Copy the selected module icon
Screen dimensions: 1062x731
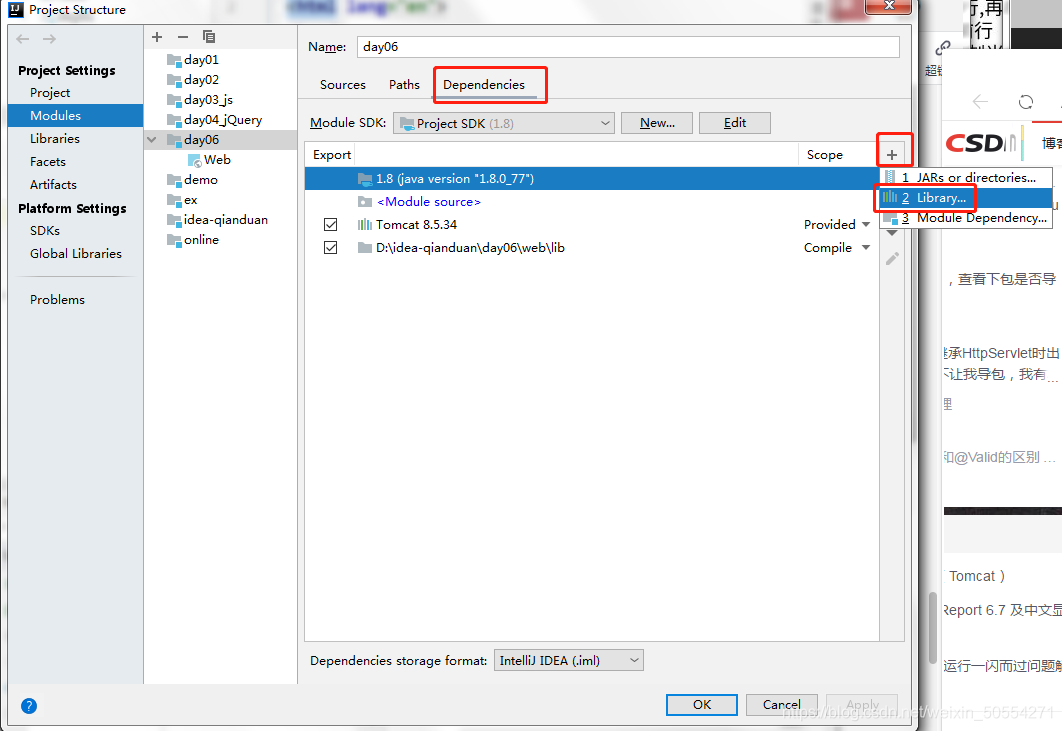coord(209,37)
